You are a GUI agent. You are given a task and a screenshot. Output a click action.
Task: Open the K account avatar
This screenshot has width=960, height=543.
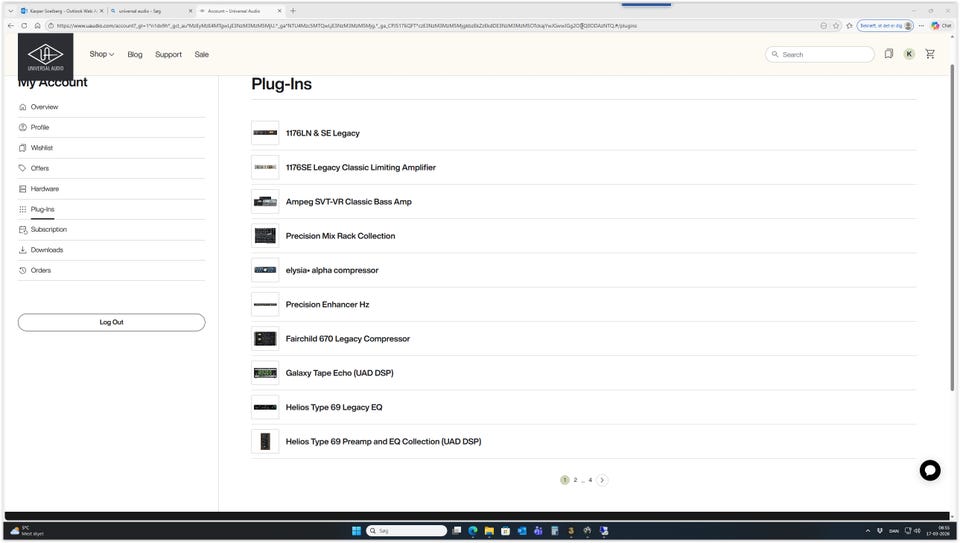909,54
